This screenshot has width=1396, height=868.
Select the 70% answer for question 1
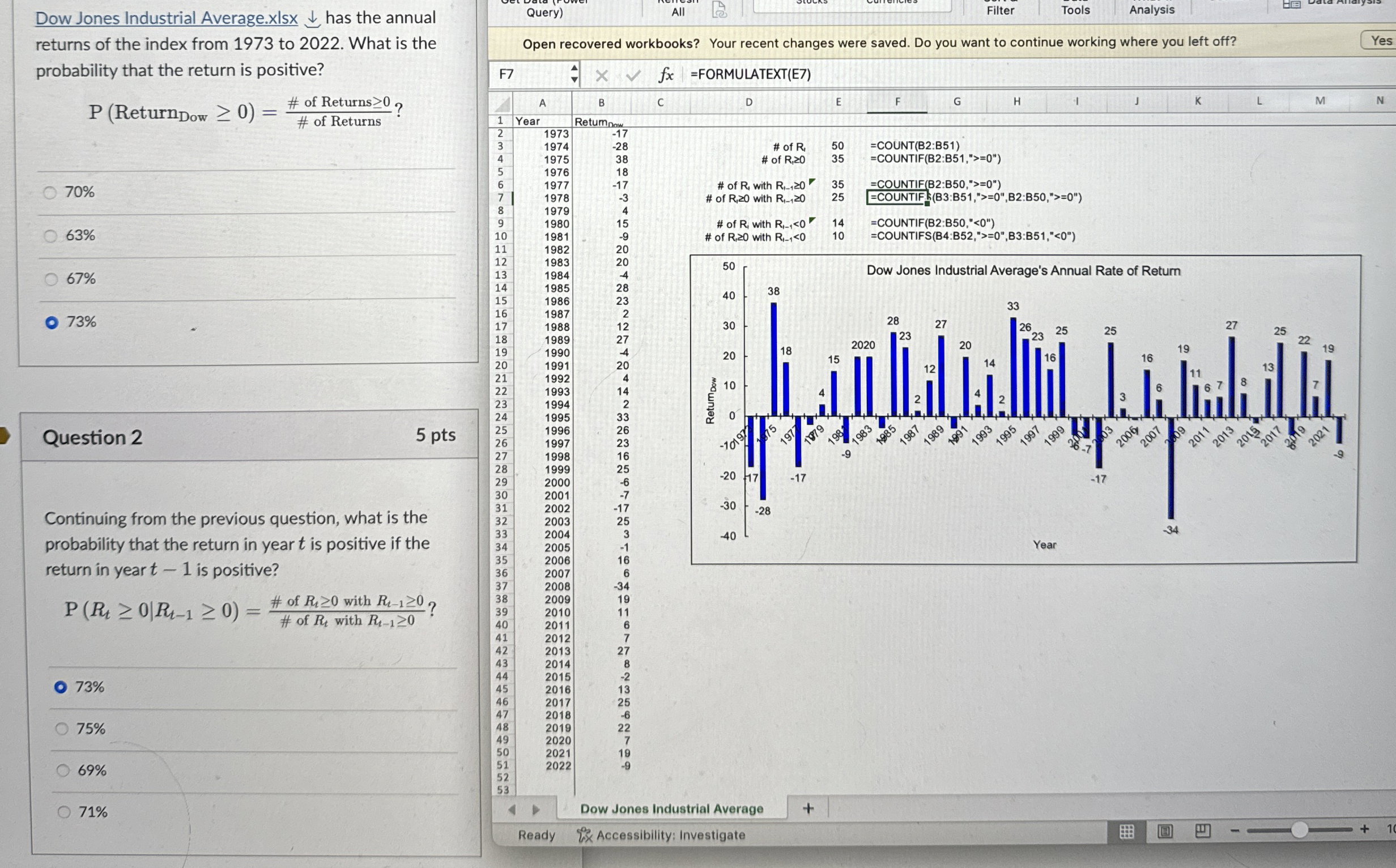pos(50,192)
